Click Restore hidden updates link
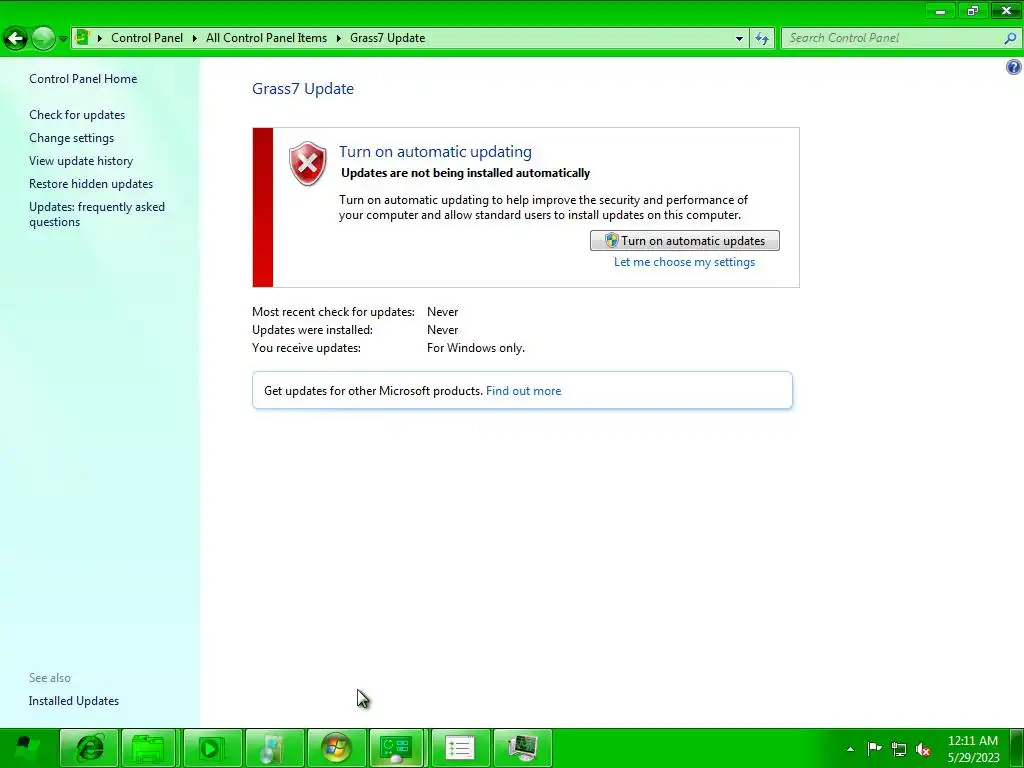This screenshot has height=768, width=1024. click(91, 184)
